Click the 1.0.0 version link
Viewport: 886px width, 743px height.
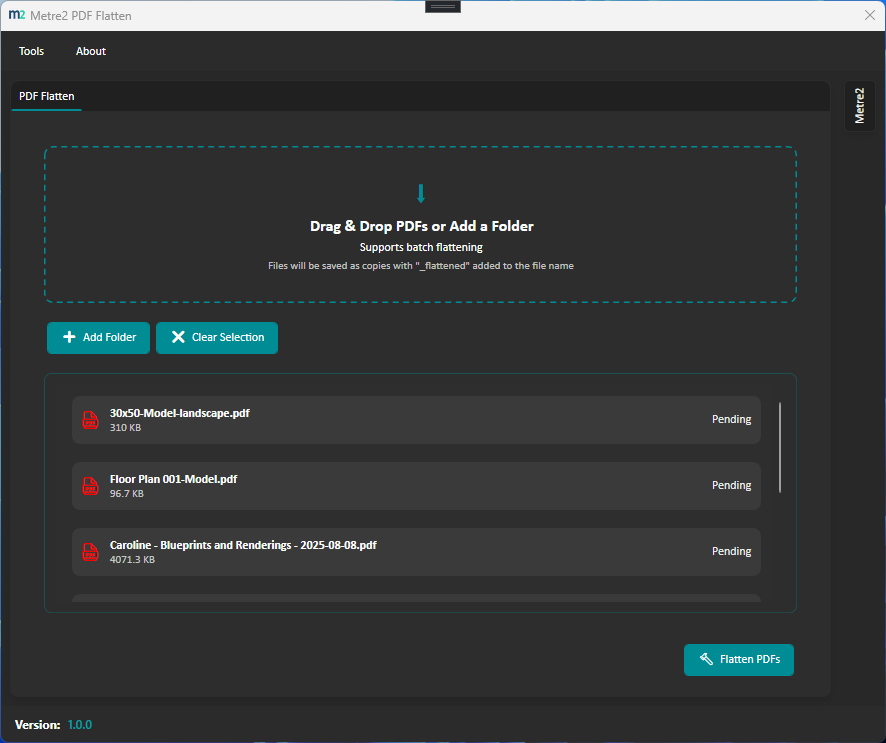coord(78,724)
